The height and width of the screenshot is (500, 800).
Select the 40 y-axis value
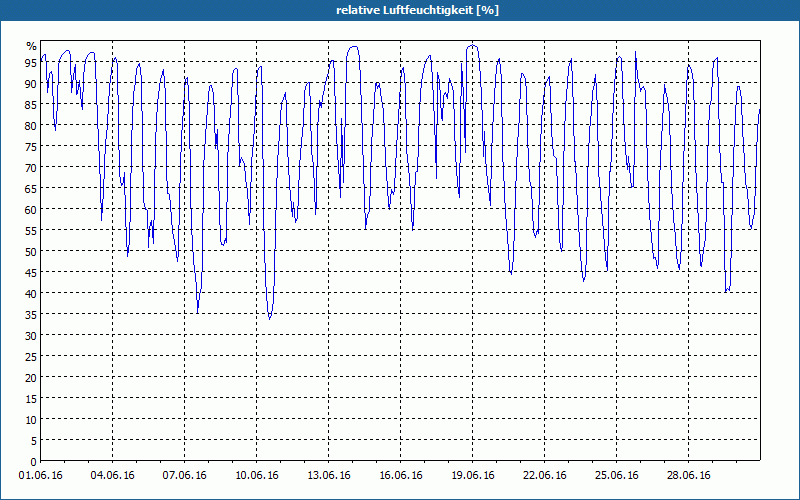(31, 293)
